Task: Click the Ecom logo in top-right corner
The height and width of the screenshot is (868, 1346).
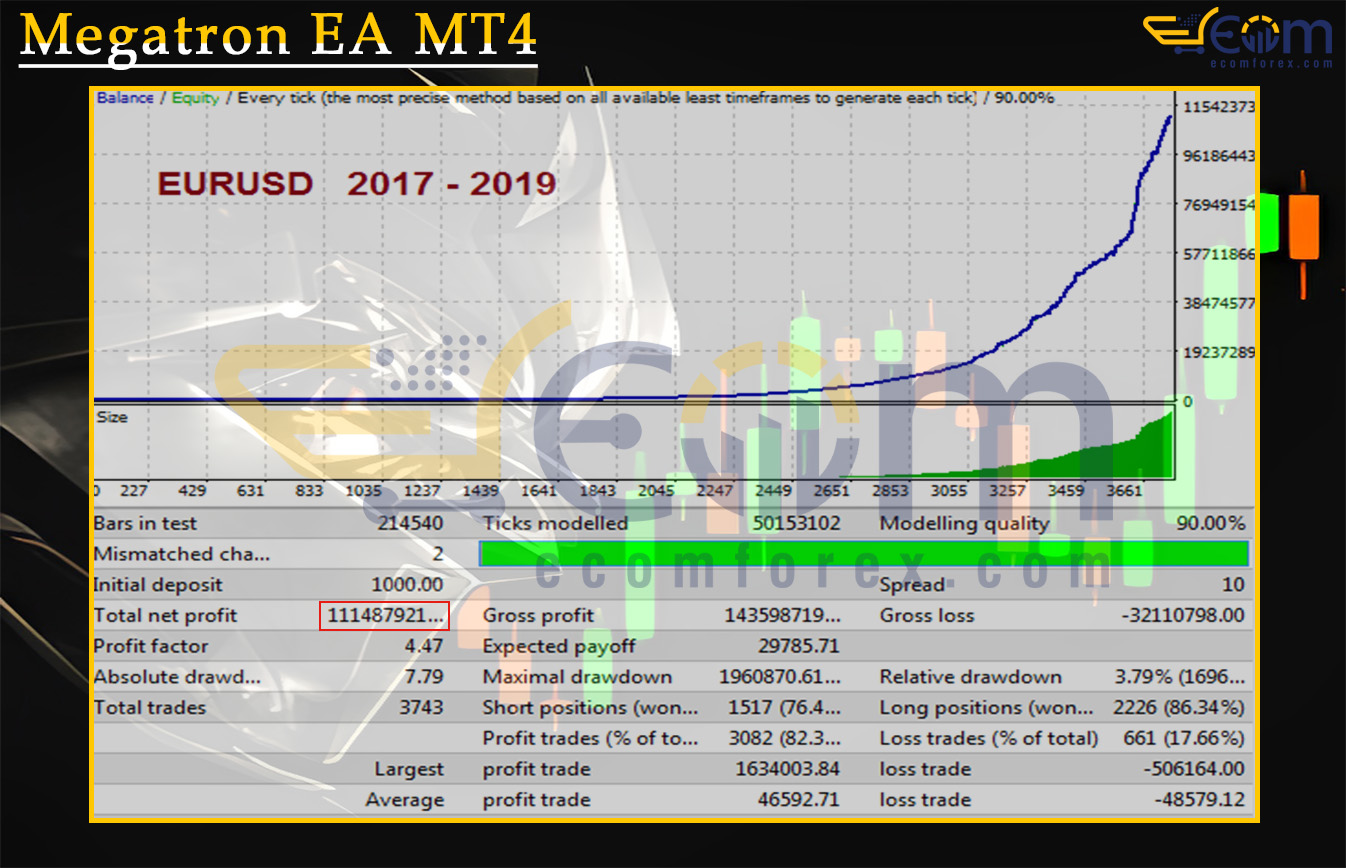Action: click(1237, 33)
